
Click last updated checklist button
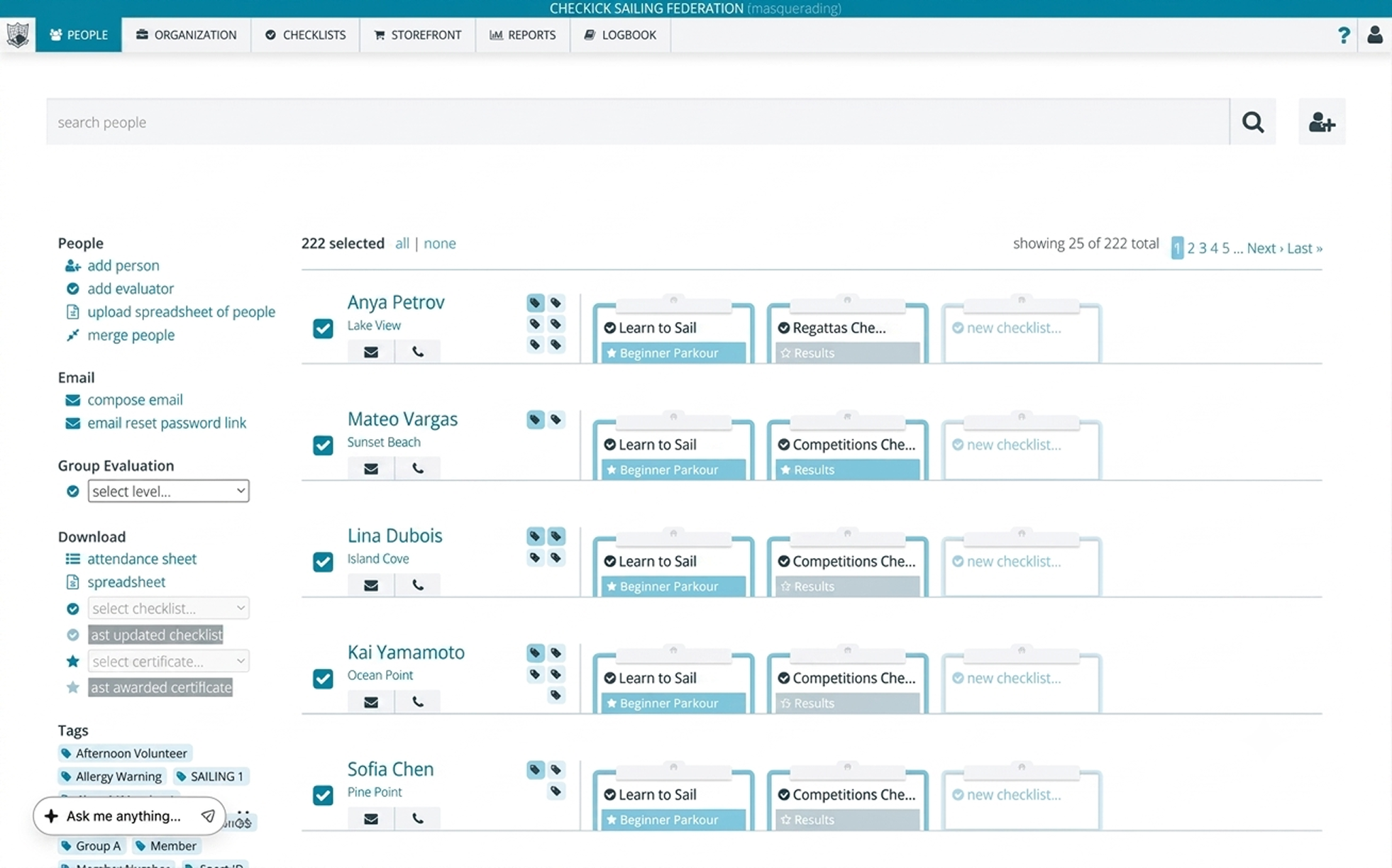click(x=156, y=635)
